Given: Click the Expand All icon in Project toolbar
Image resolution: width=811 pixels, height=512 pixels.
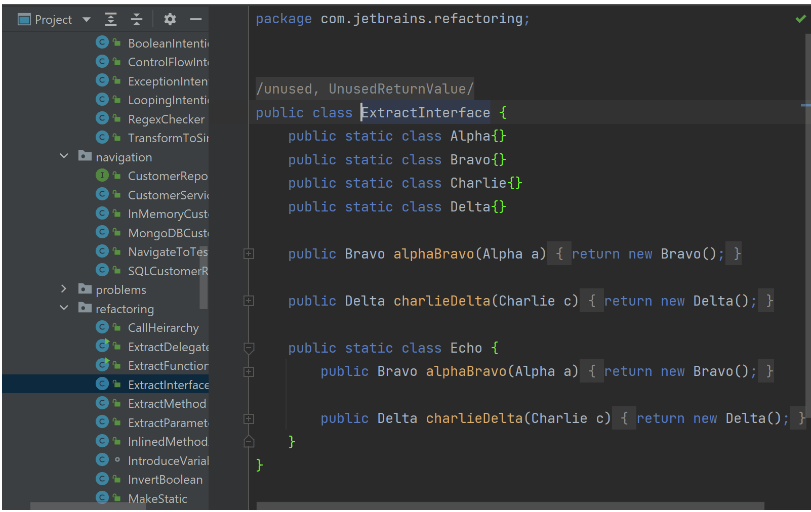Looking at the screenshot, I should point(111,20).
